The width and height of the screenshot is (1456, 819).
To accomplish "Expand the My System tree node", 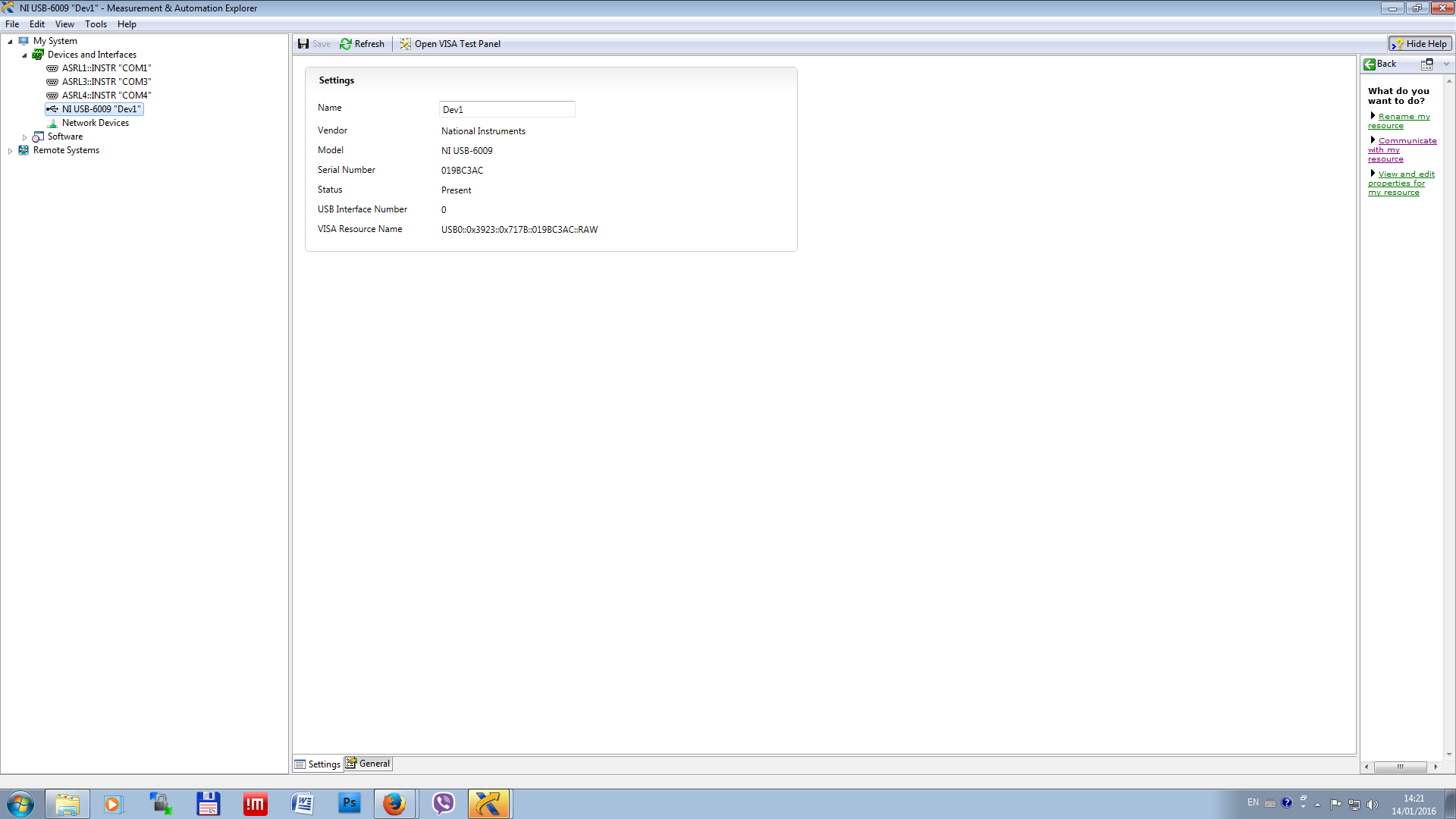I will point(10,40).
